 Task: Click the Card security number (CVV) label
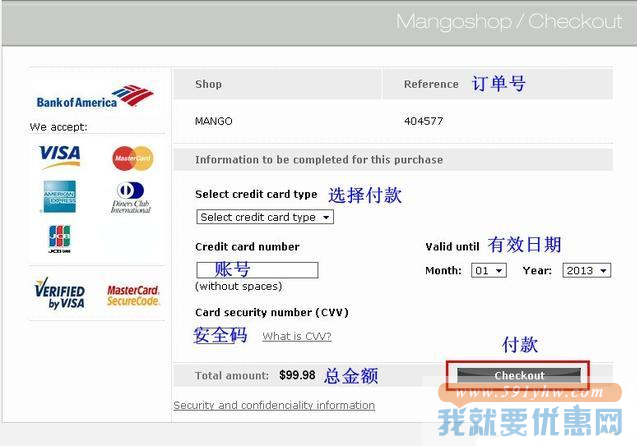point(272,312)
